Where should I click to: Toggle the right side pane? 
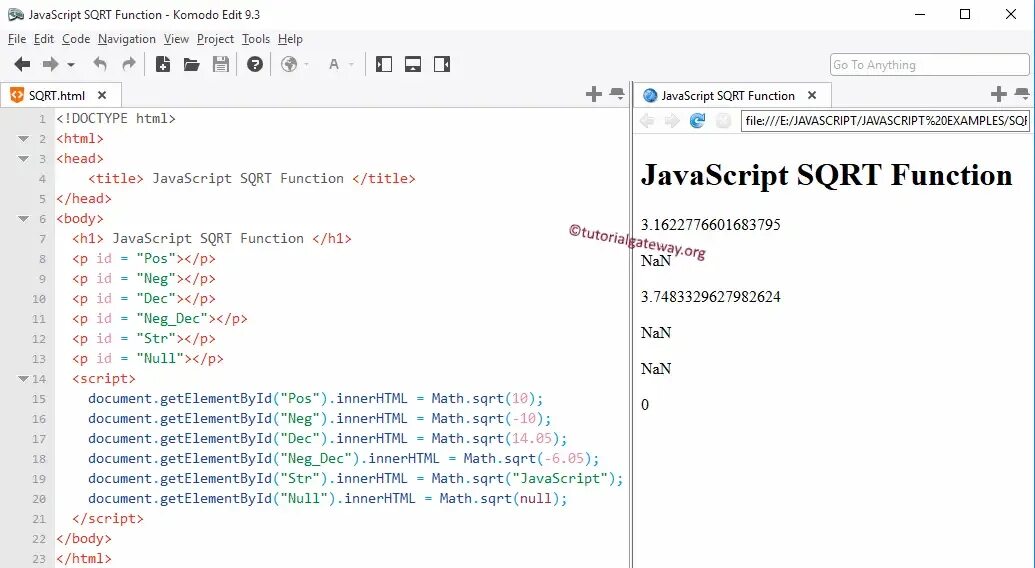[x=442, y=65]
